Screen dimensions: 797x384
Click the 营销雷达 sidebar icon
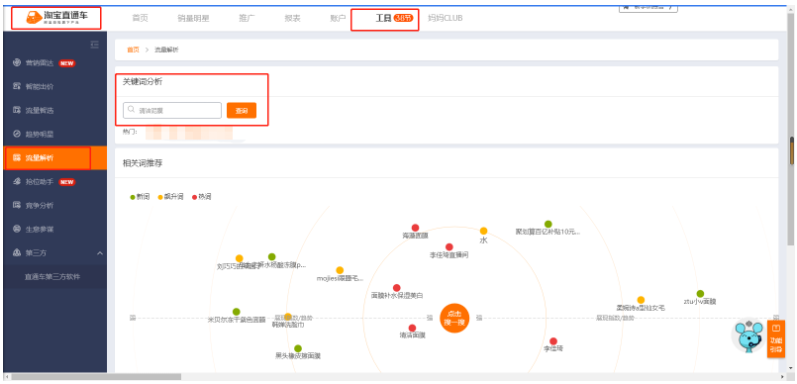coord(16,63)
